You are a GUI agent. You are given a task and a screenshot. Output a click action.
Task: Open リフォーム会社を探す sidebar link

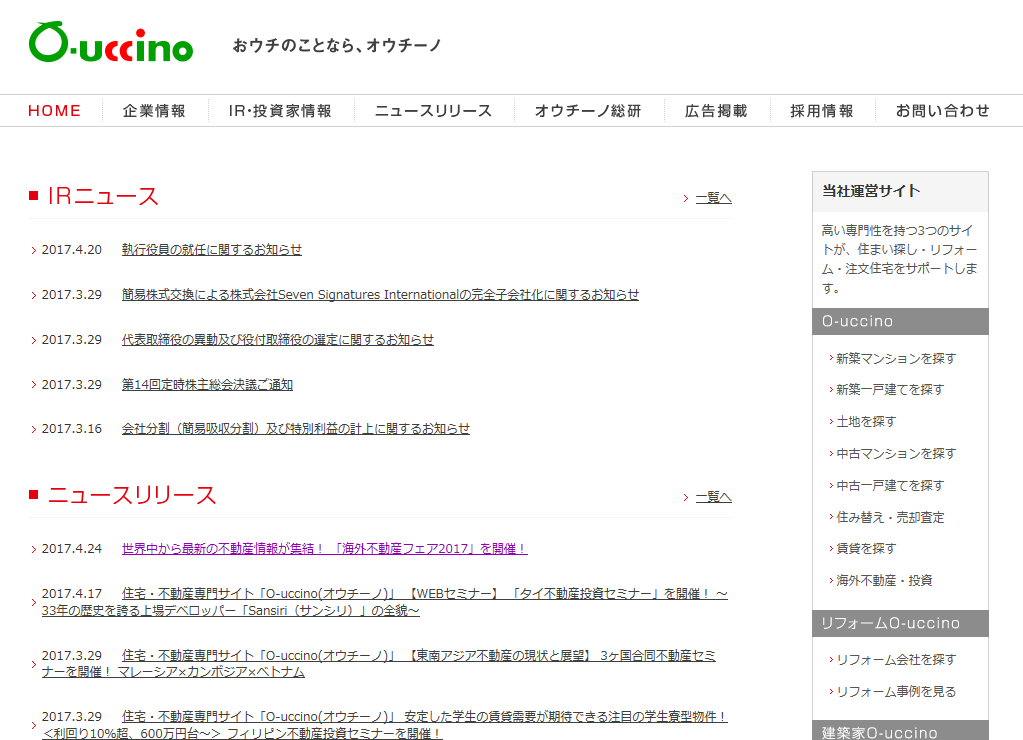click(895, 660)
